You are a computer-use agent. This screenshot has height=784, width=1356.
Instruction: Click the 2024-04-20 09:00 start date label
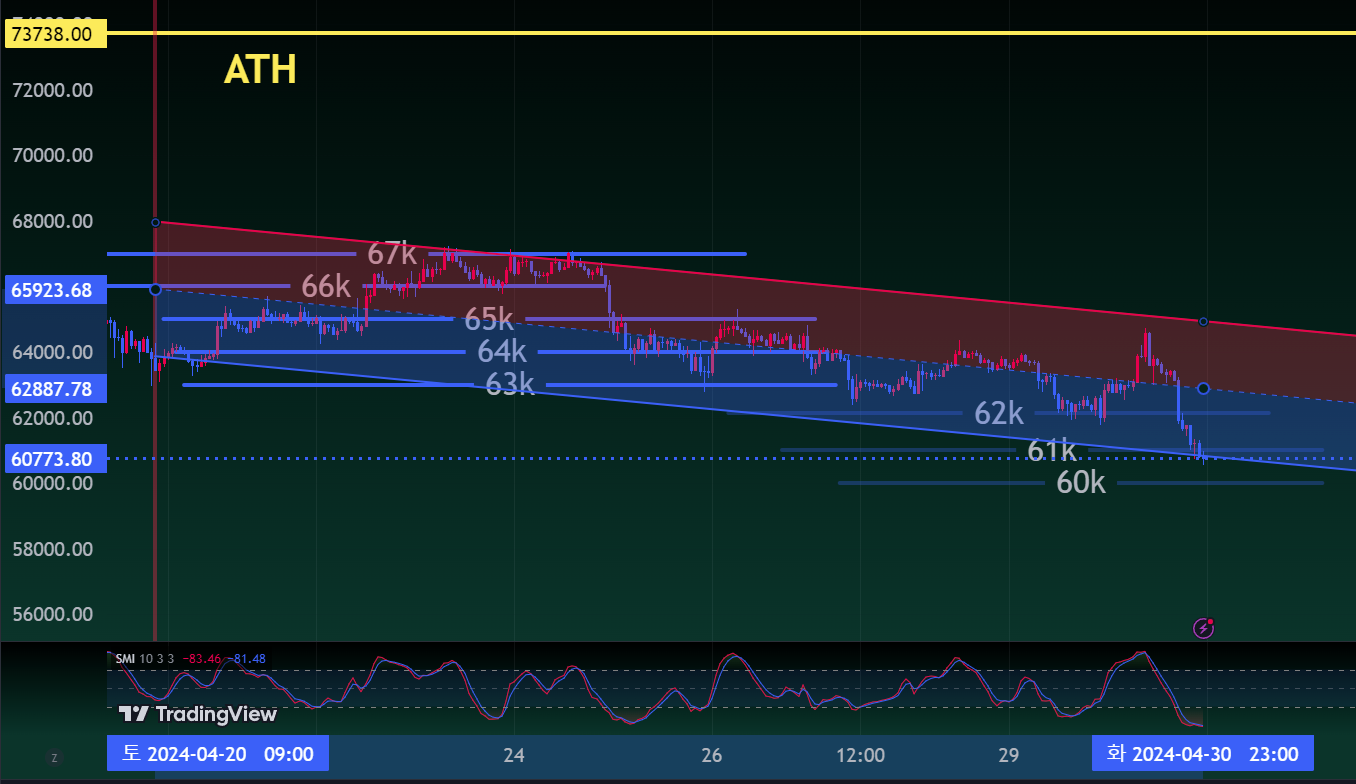pyautogui.click(x=217, y=753)
